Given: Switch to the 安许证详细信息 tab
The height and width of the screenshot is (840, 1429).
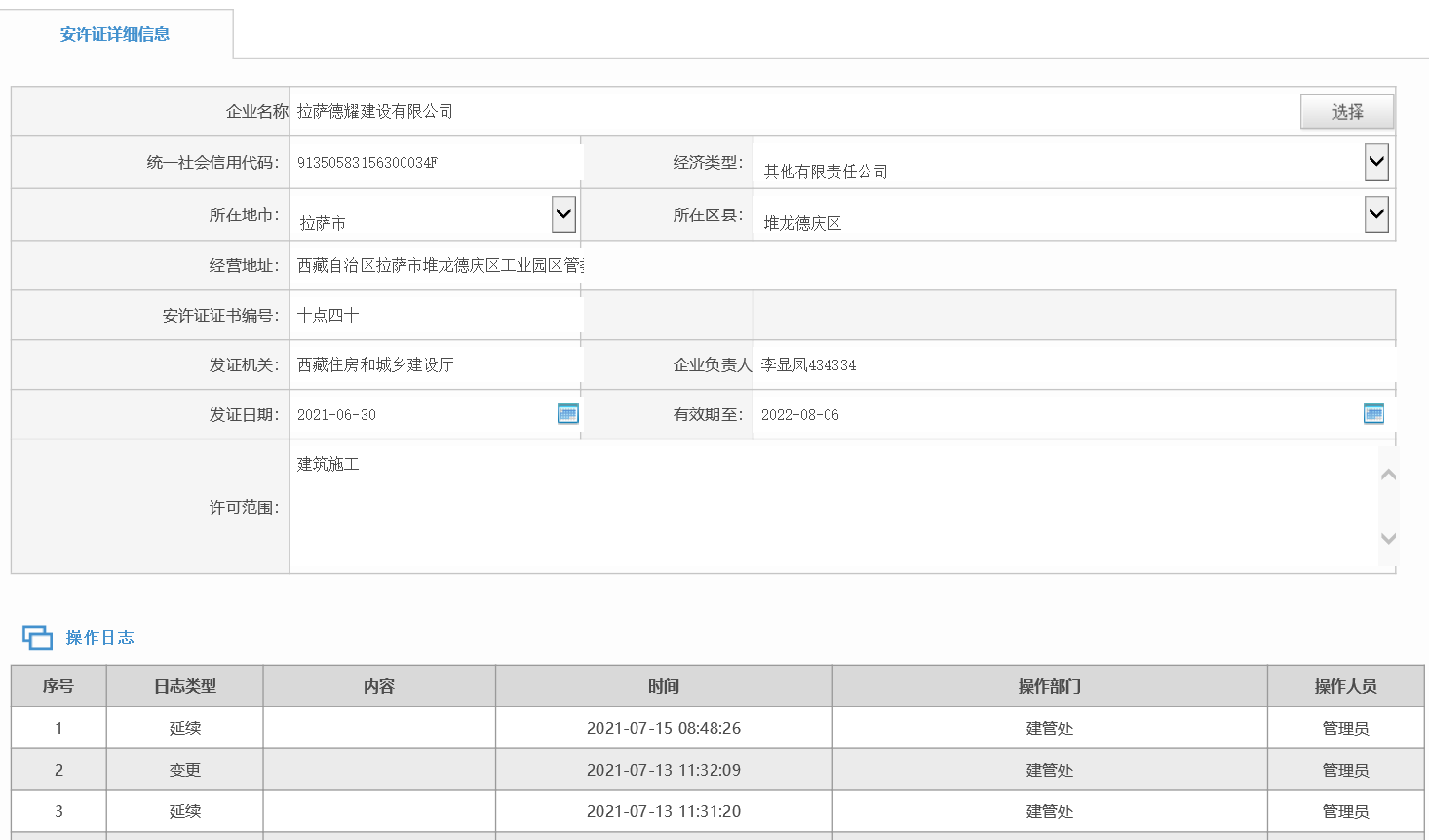Looking at the screenshot, I should click(115, 34).
